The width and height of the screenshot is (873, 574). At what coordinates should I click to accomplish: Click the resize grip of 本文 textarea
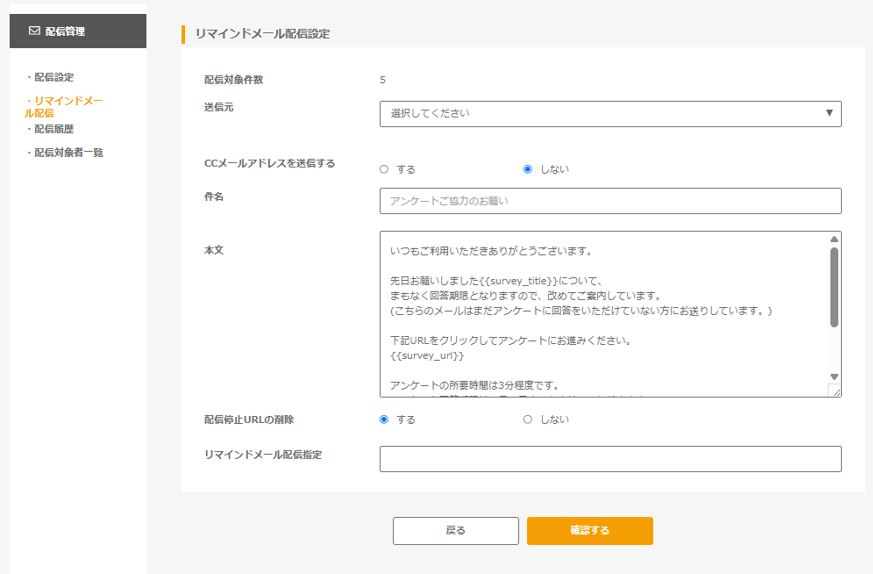tap(835, 391)
